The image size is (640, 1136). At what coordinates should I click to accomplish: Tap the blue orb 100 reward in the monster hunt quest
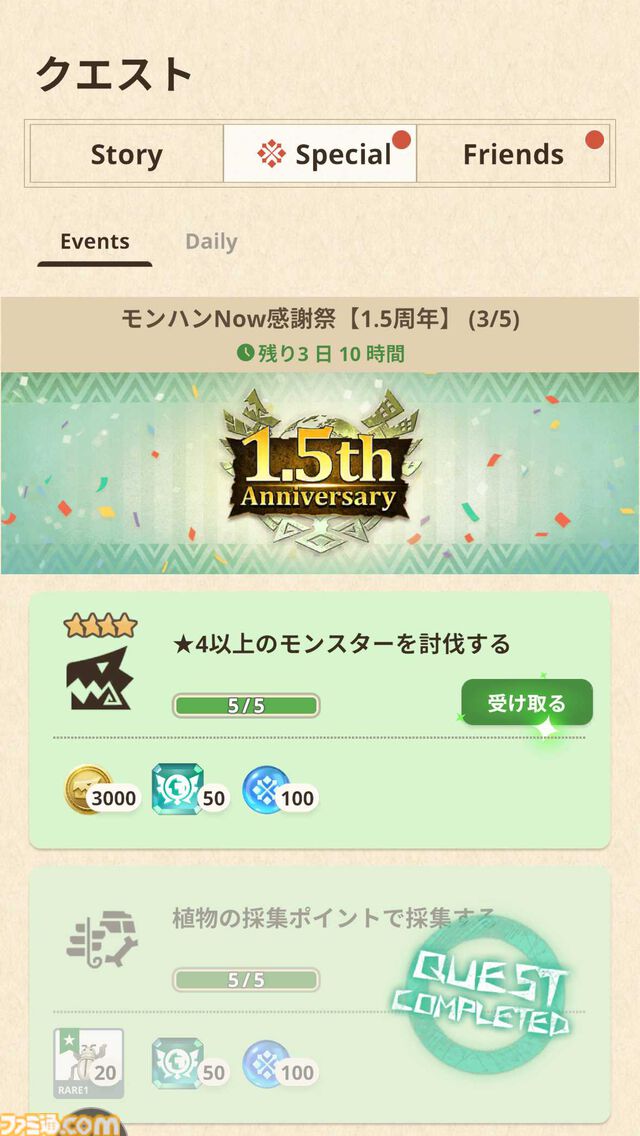(280, 790)
